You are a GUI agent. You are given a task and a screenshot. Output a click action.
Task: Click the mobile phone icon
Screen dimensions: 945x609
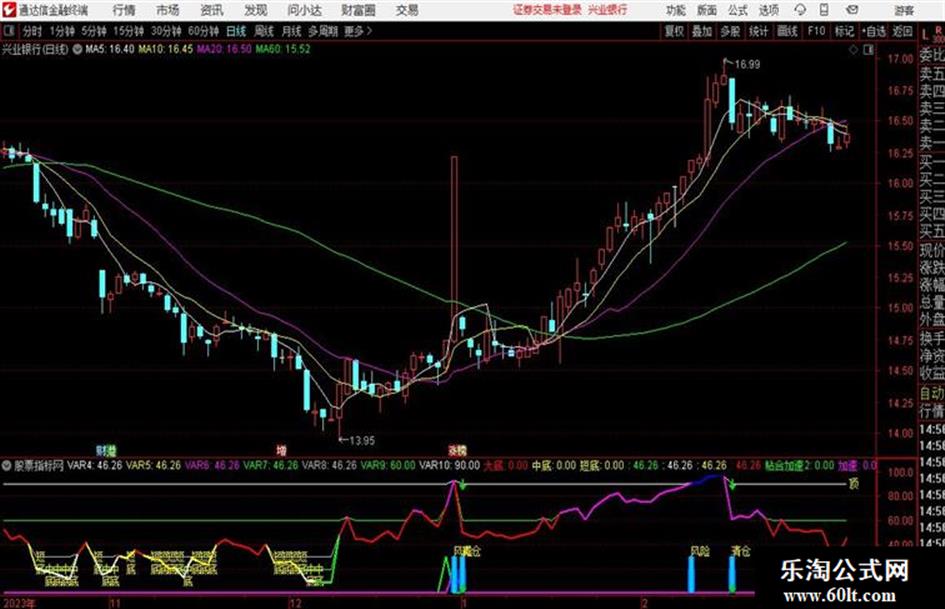(x=824, y=10)
